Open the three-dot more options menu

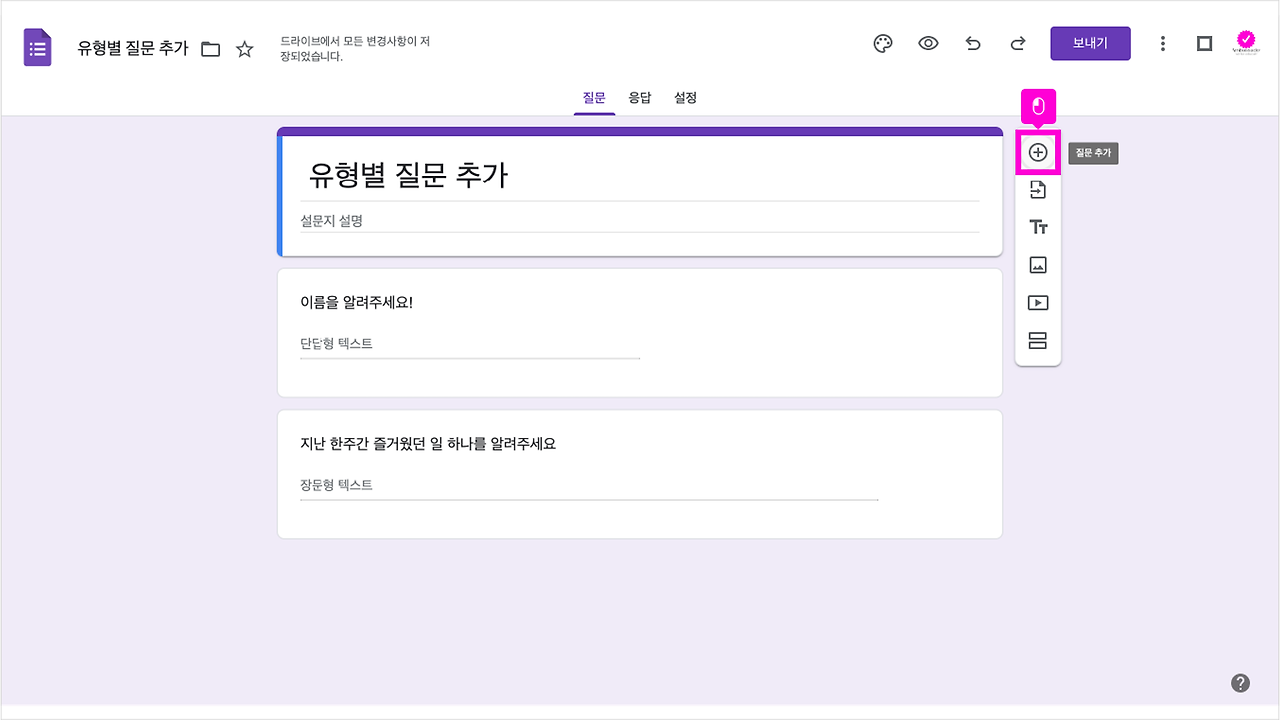point(1162,43)
